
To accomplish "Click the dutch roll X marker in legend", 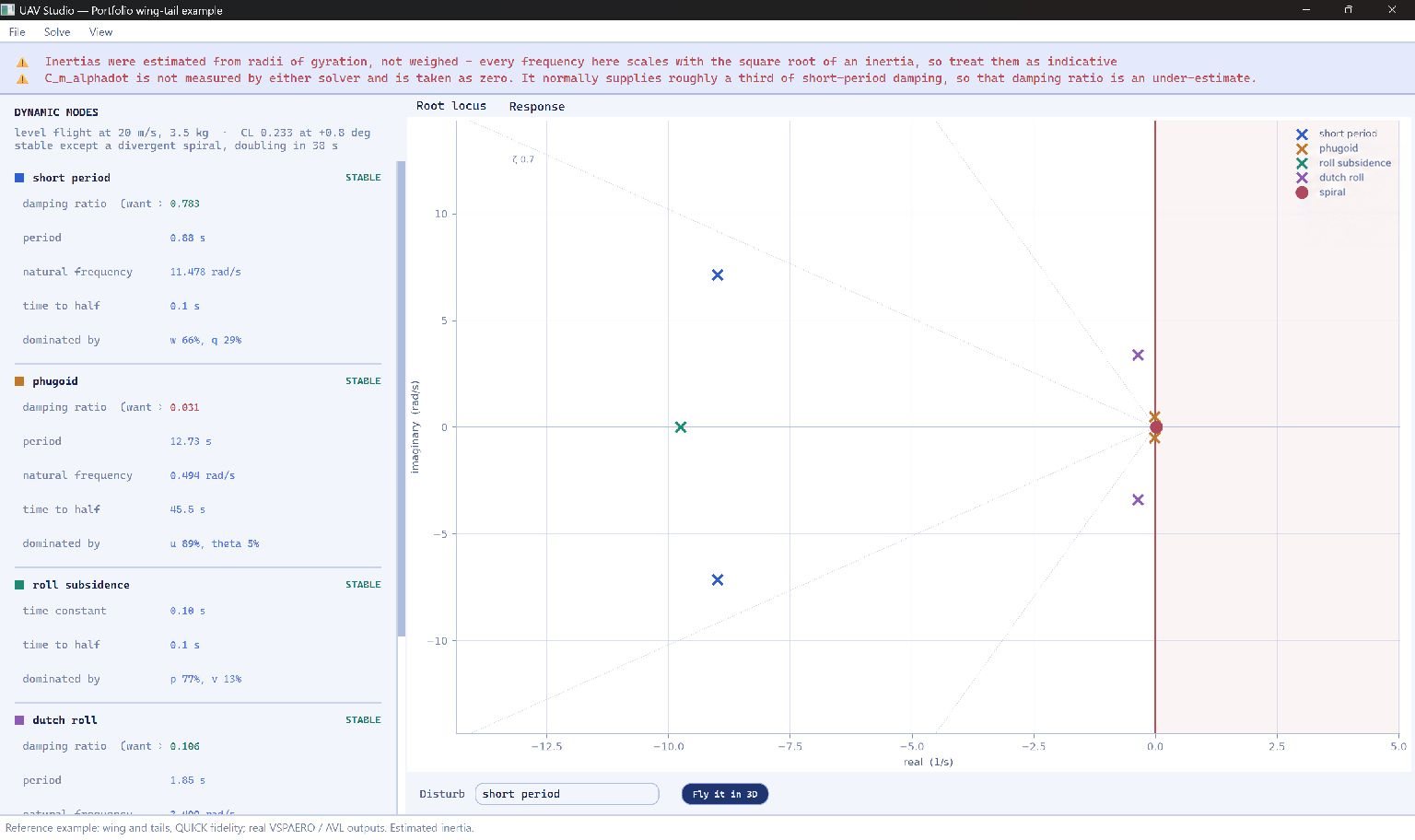I will coord(1302,178).
